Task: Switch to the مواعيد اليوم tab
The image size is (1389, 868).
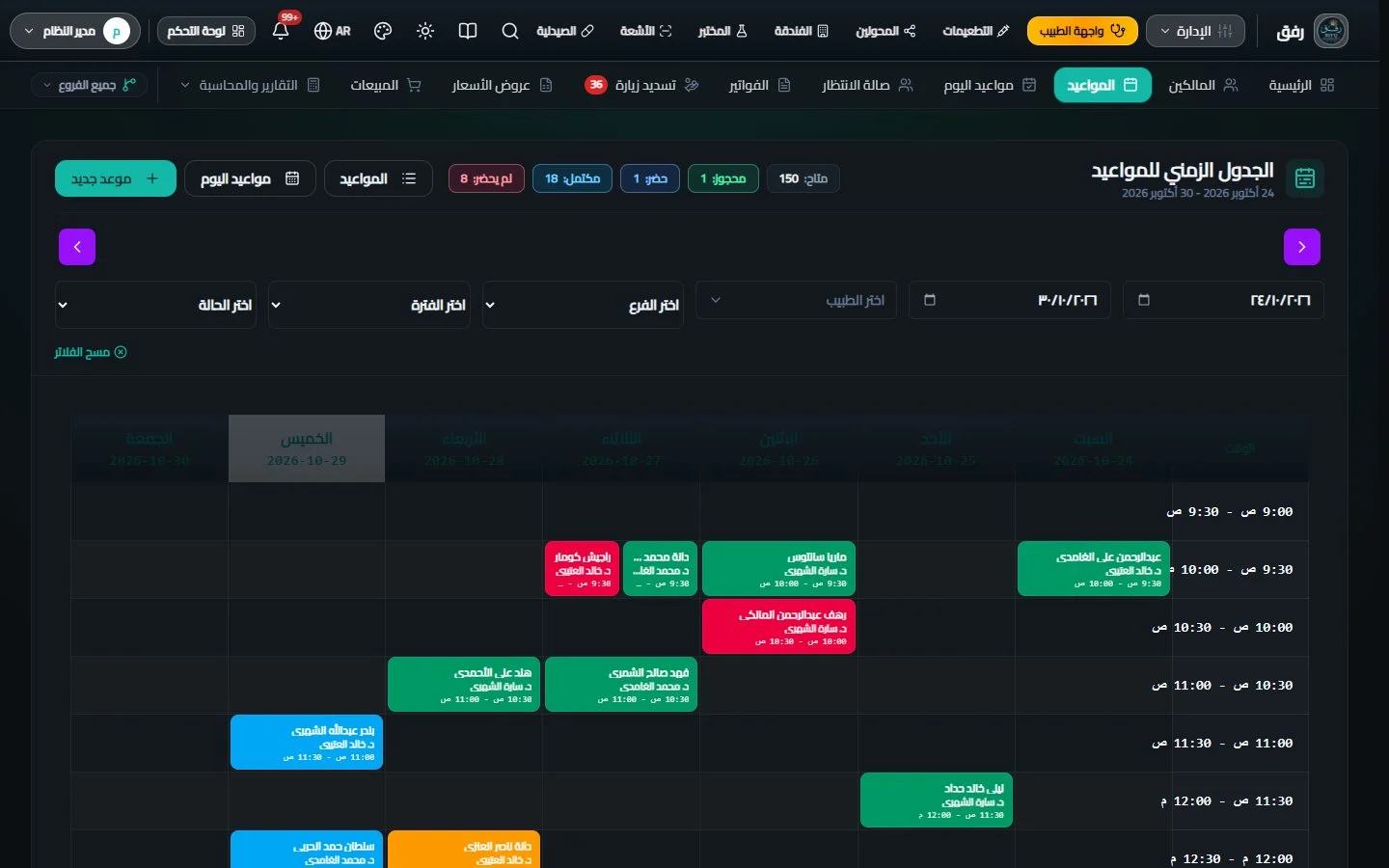Action: [991, 85]
